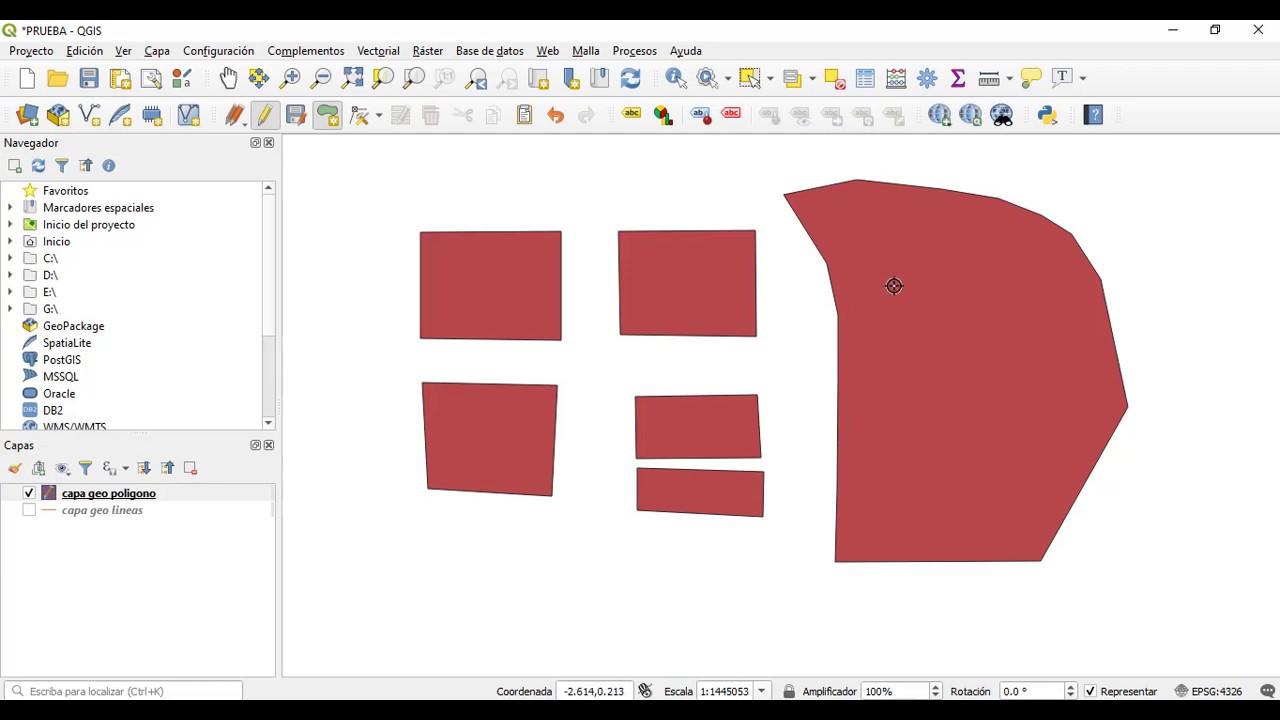Screen dimensions: 1280x720
Task: Enable visibility of capa geo lineas
Action: [29, 510]
